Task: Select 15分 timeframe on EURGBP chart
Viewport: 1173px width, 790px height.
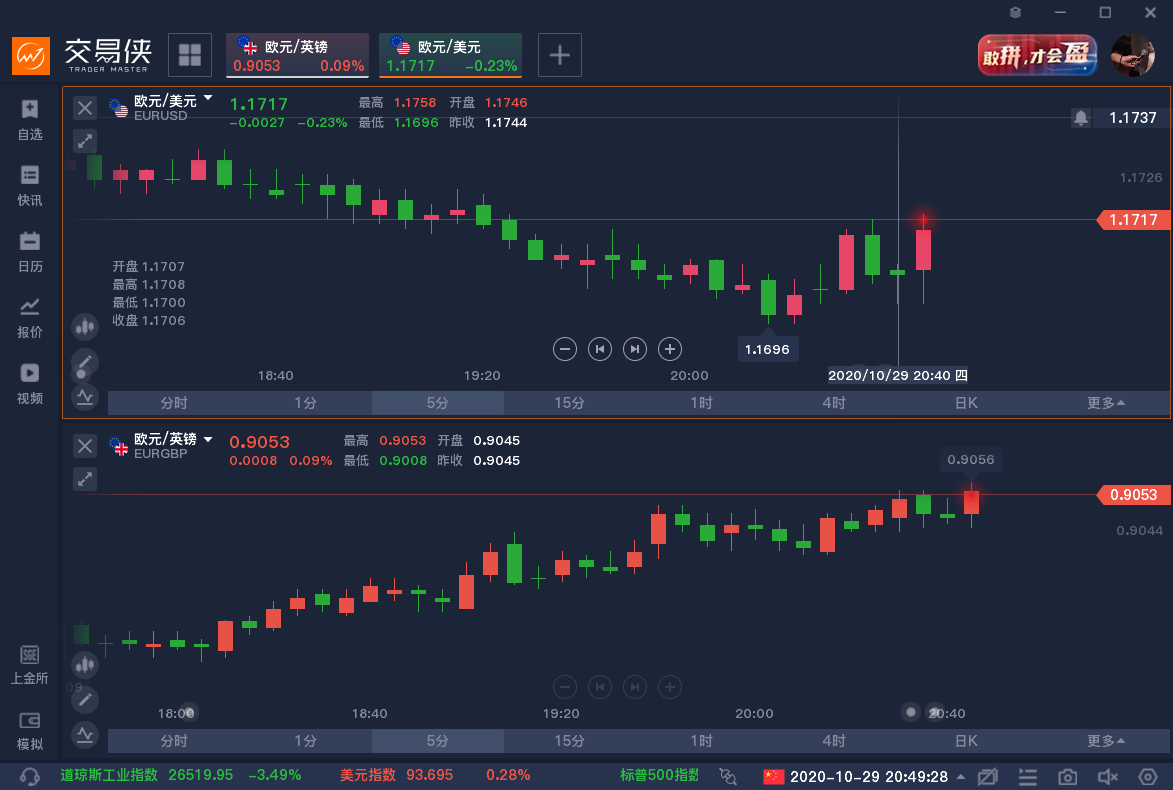Action: coord(569,741)
